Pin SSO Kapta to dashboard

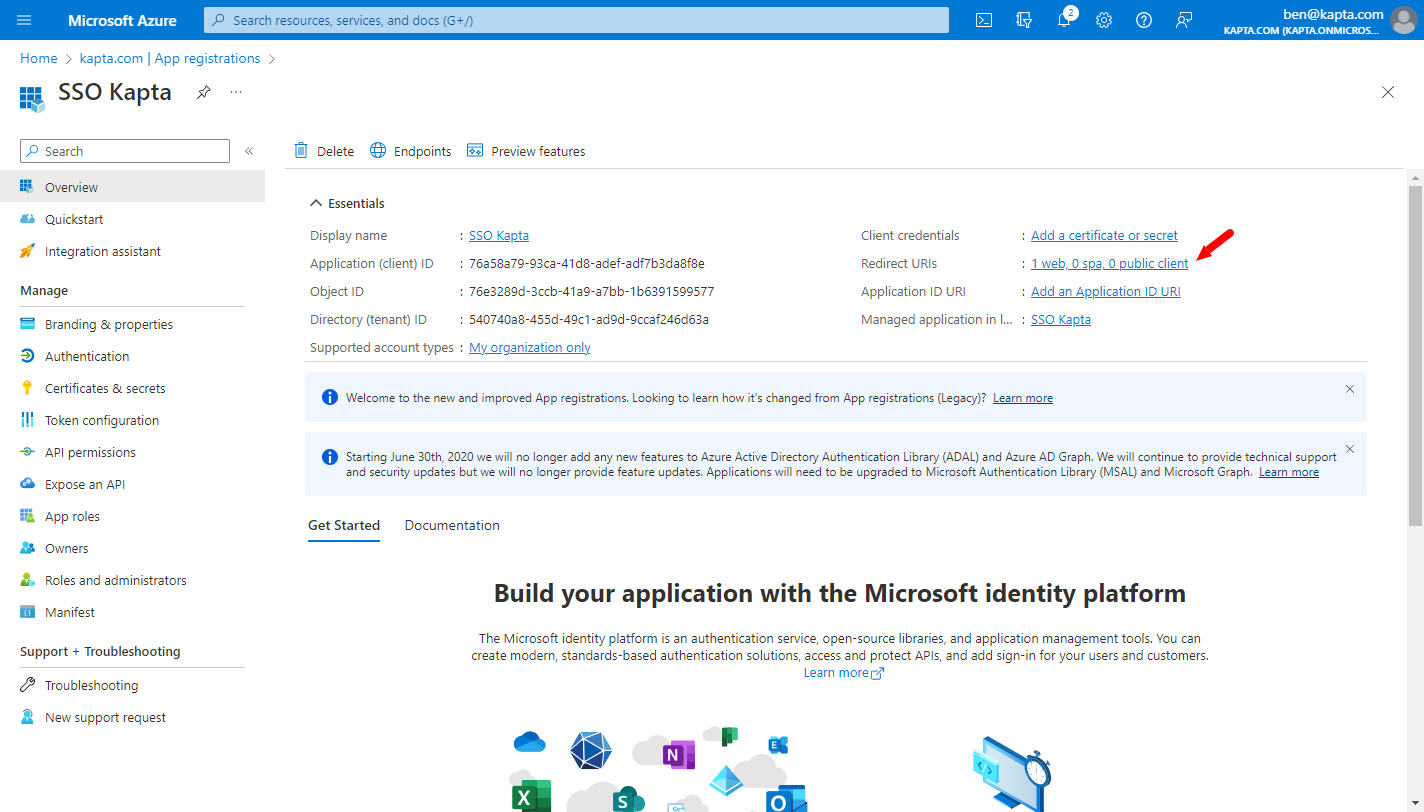pos(204,92)
